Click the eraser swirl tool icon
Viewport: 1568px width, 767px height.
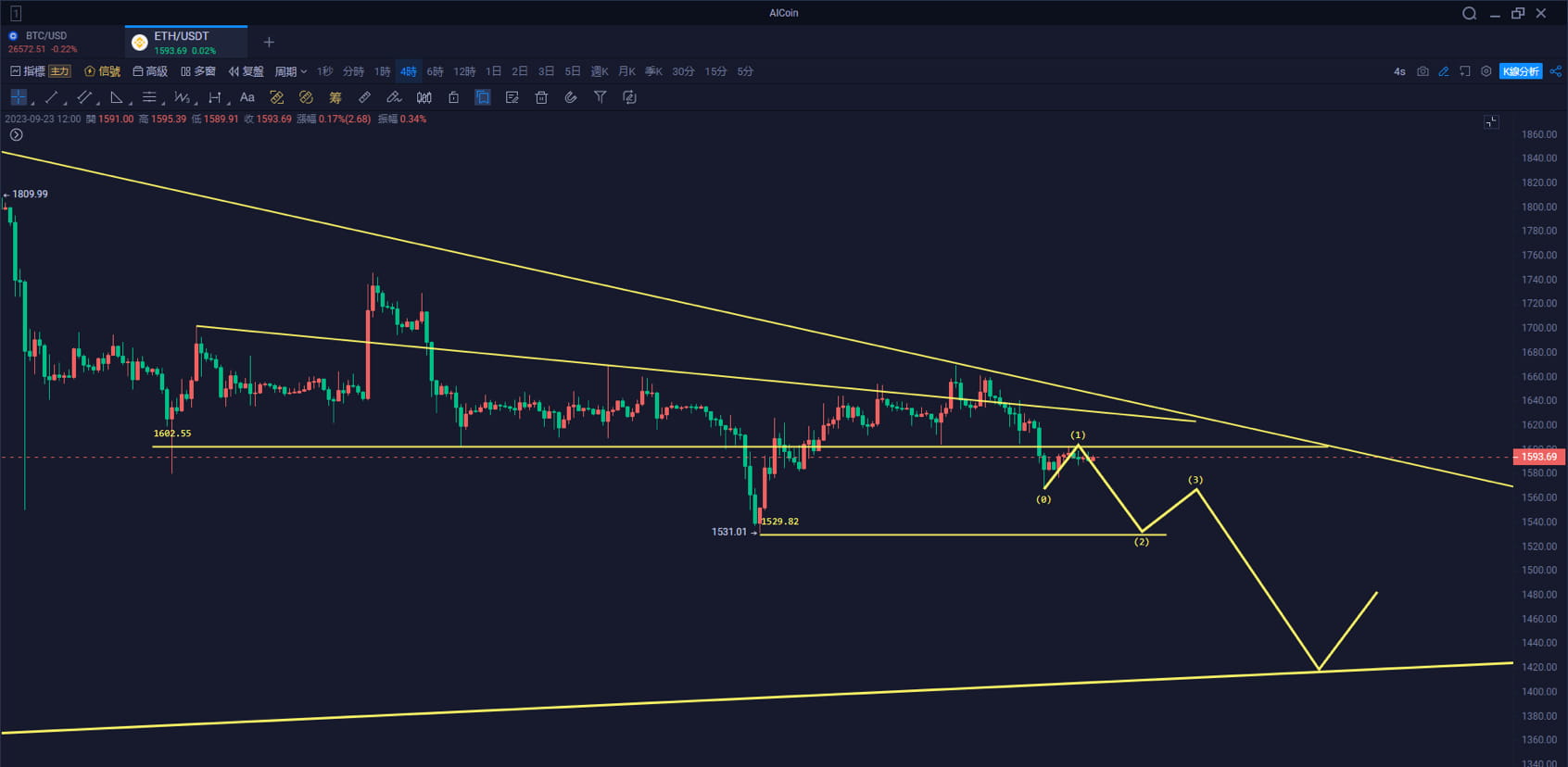(x=571, y=97)
